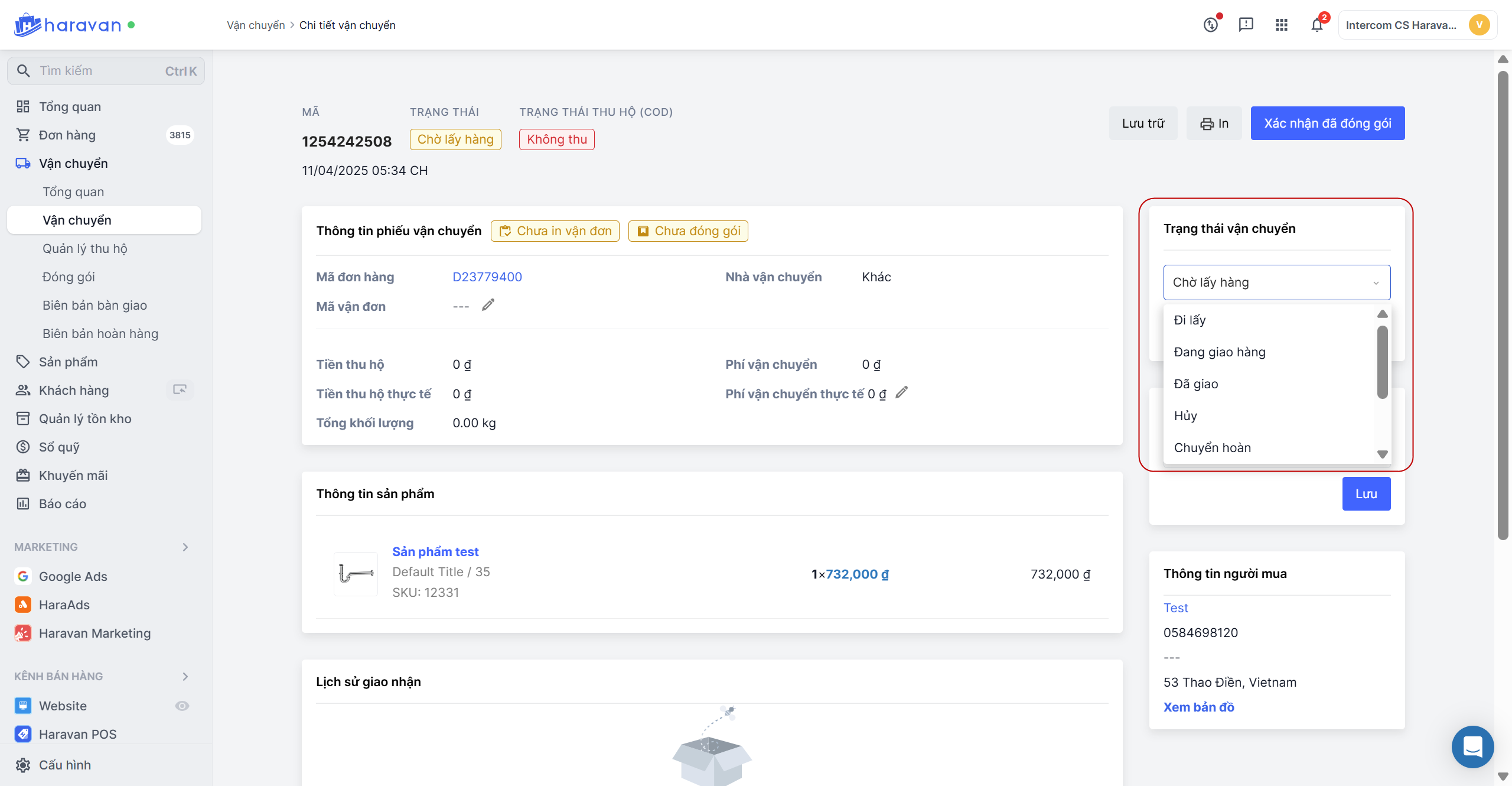The image size is (1512, 786).
Task: Select Chuyển hoàn status option
Action: pos(1212,448)
